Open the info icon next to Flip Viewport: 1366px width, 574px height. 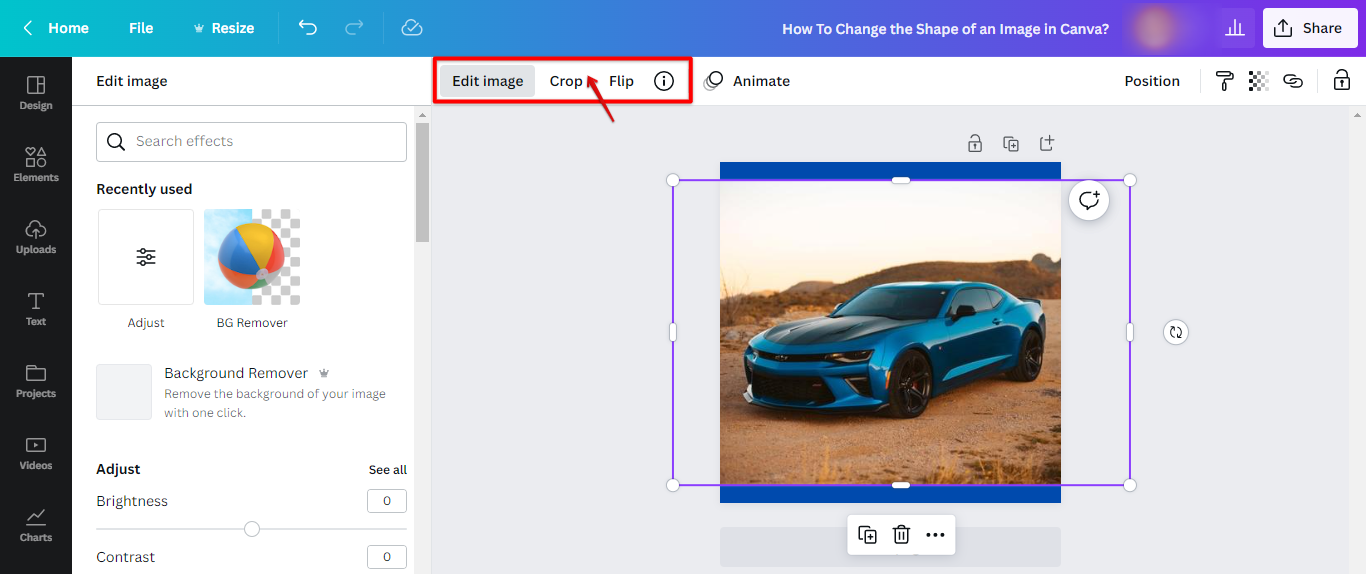(664, 81)
